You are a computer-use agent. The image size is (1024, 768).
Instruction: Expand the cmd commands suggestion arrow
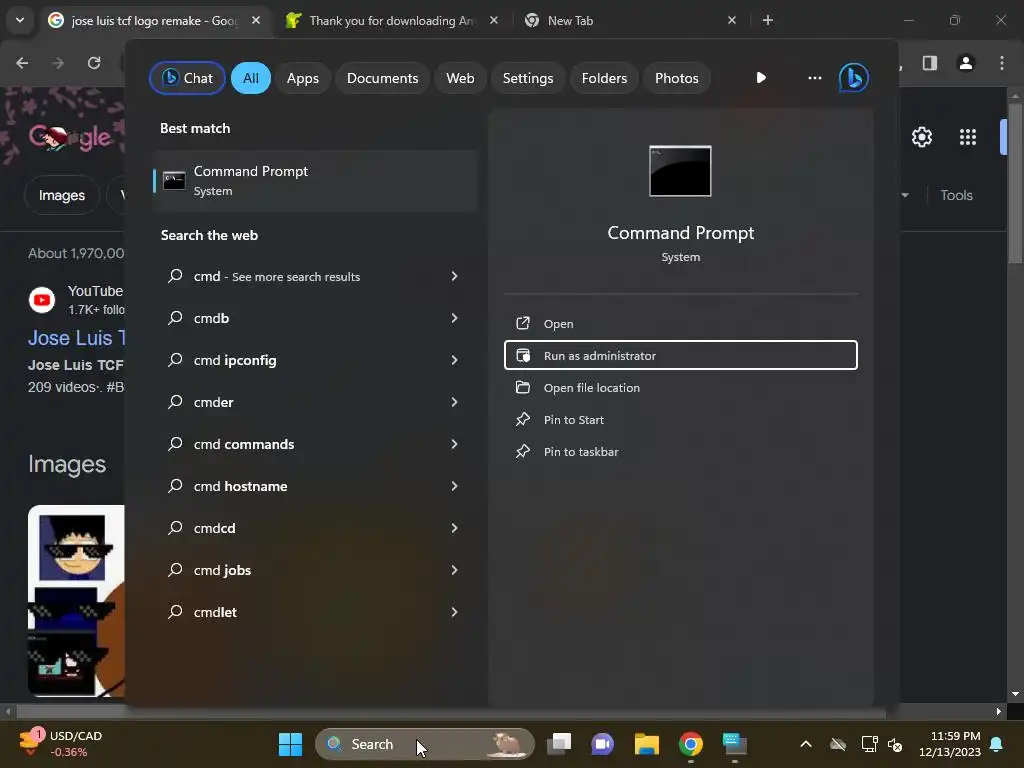coord(454,444)
